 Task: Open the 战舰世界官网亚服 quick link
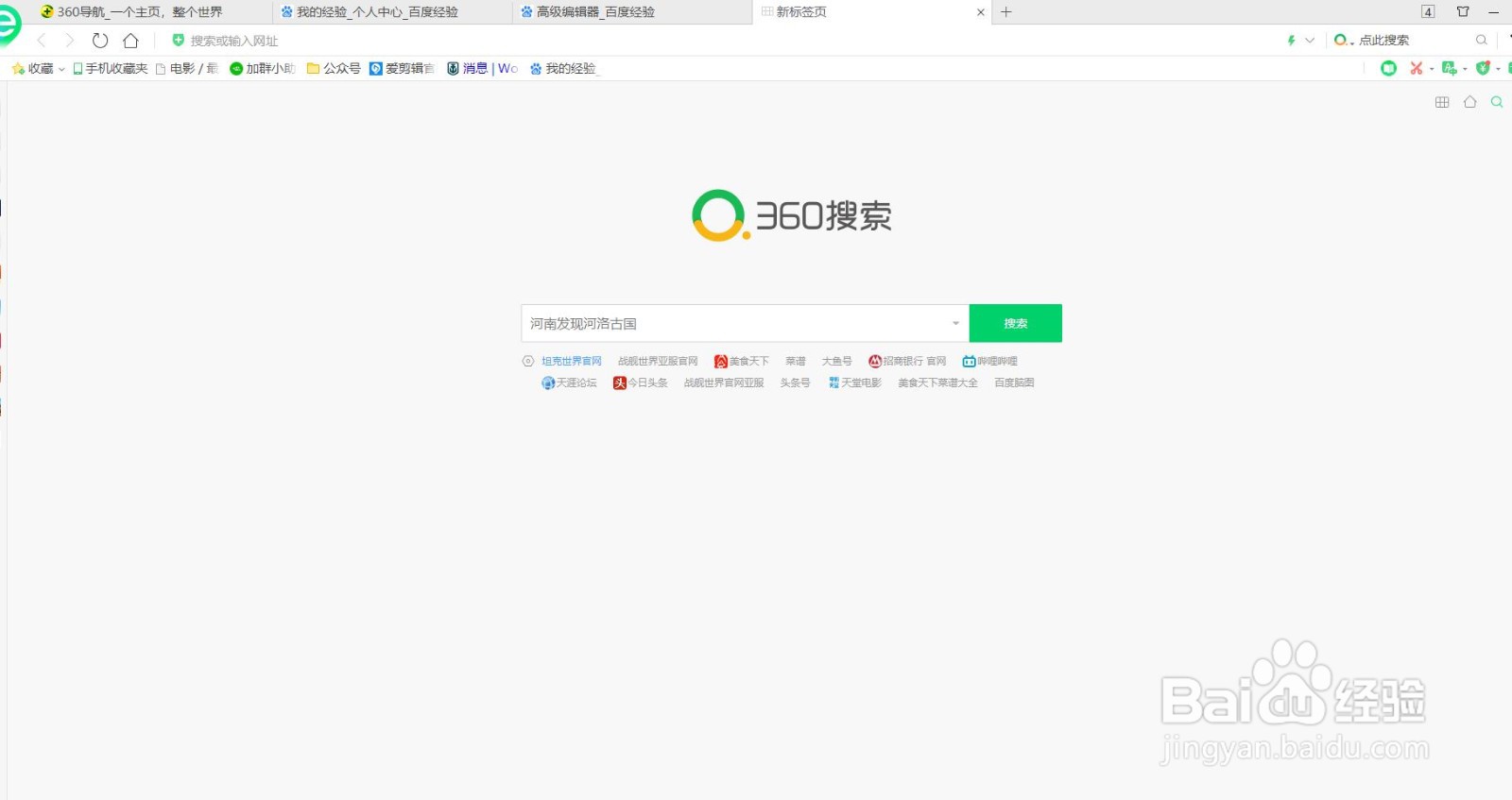coord(724,383)
